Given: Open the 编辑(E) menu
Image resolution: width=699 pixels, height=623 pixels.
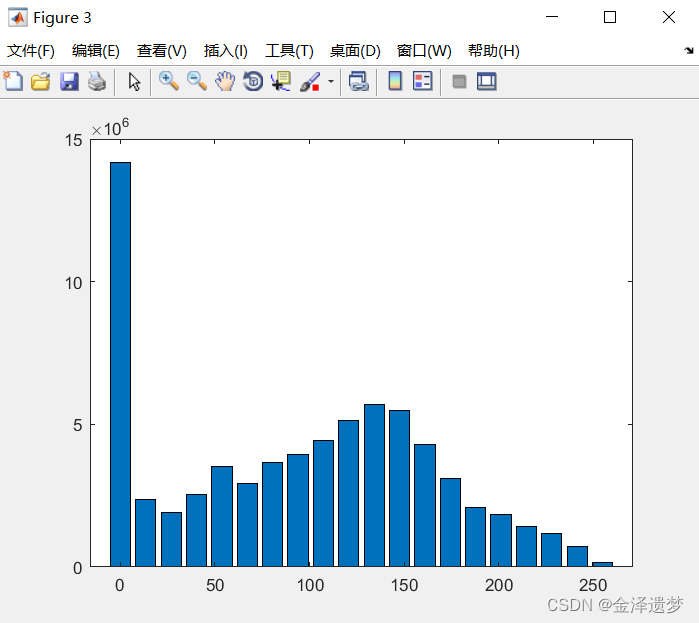Looking at the screenshot, I should [x=96, y=51].
